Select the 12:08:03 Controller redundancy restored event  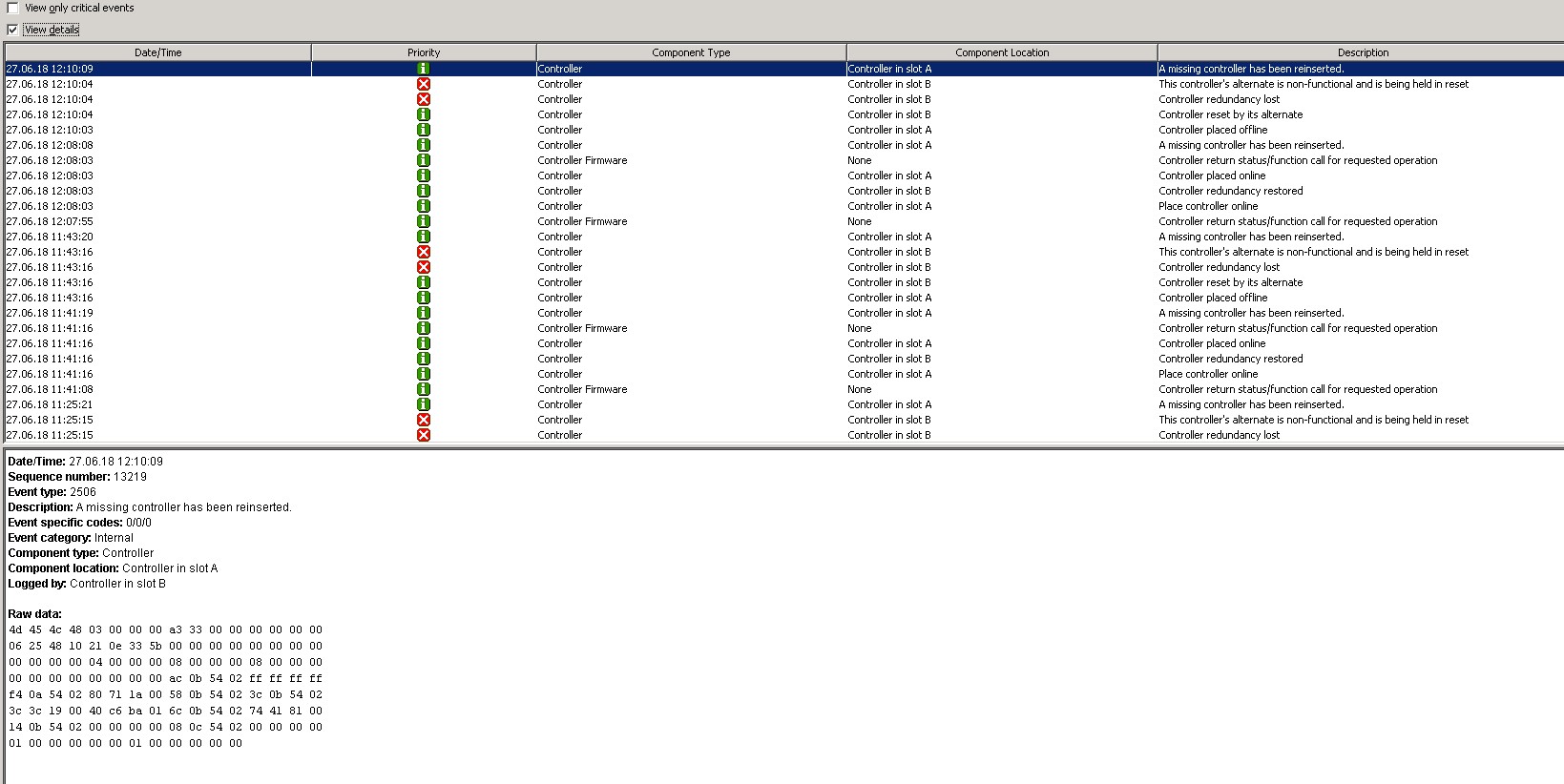coord(1230,191)
